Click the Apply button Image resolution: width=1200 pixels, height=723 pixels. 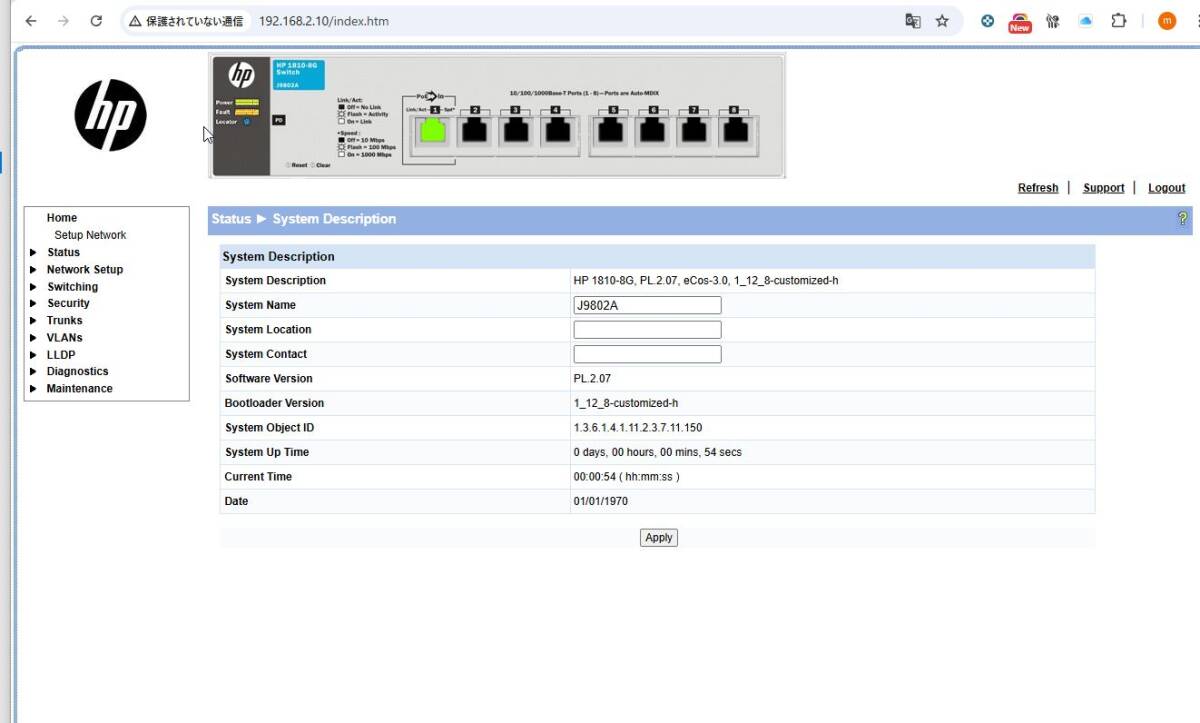pyautogui.click(x=659, y=538)
